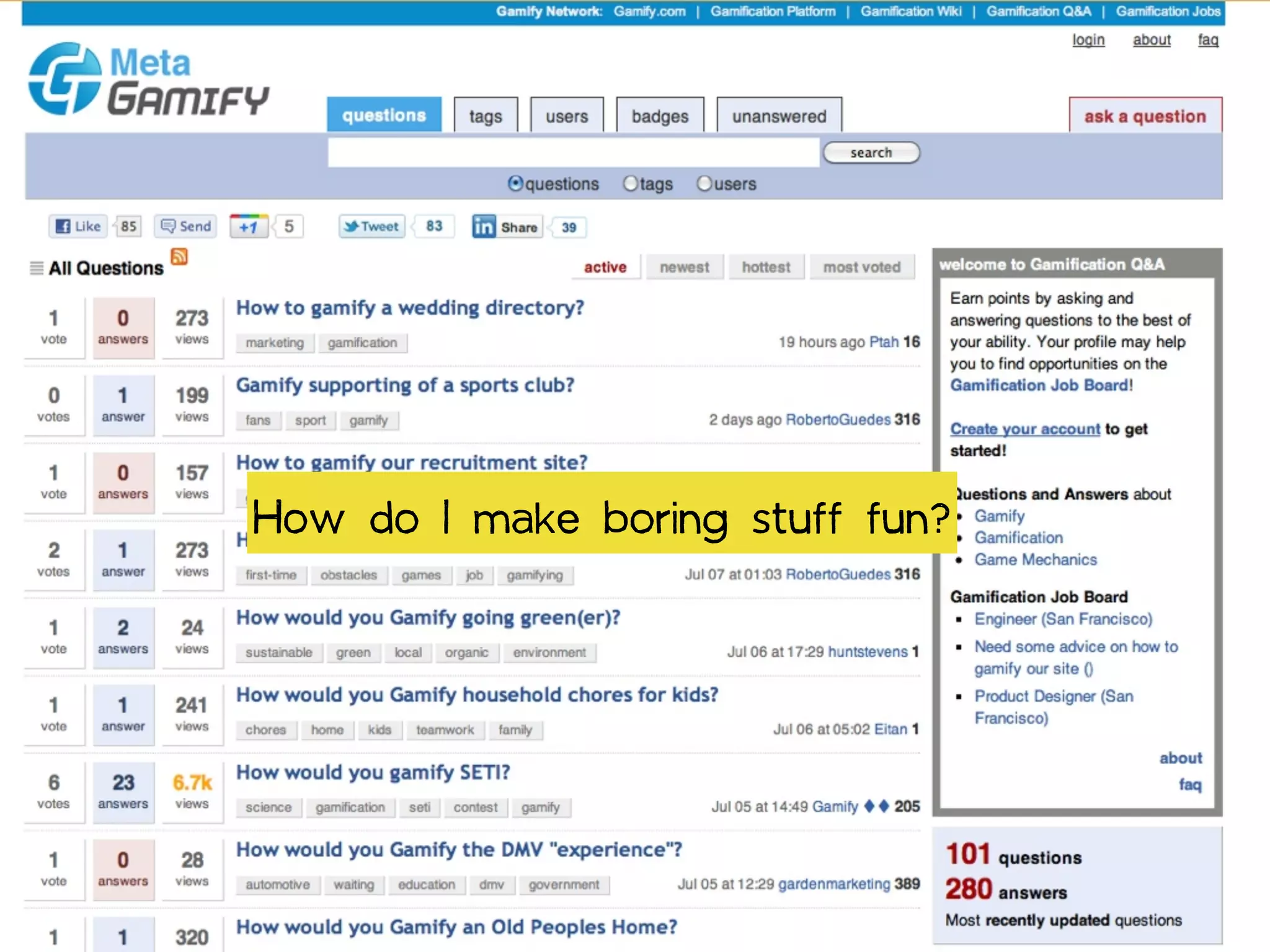Open the Game Mechanics topic link
The width and height of the screenshot is (1270, 952).
pos(1036,560)
